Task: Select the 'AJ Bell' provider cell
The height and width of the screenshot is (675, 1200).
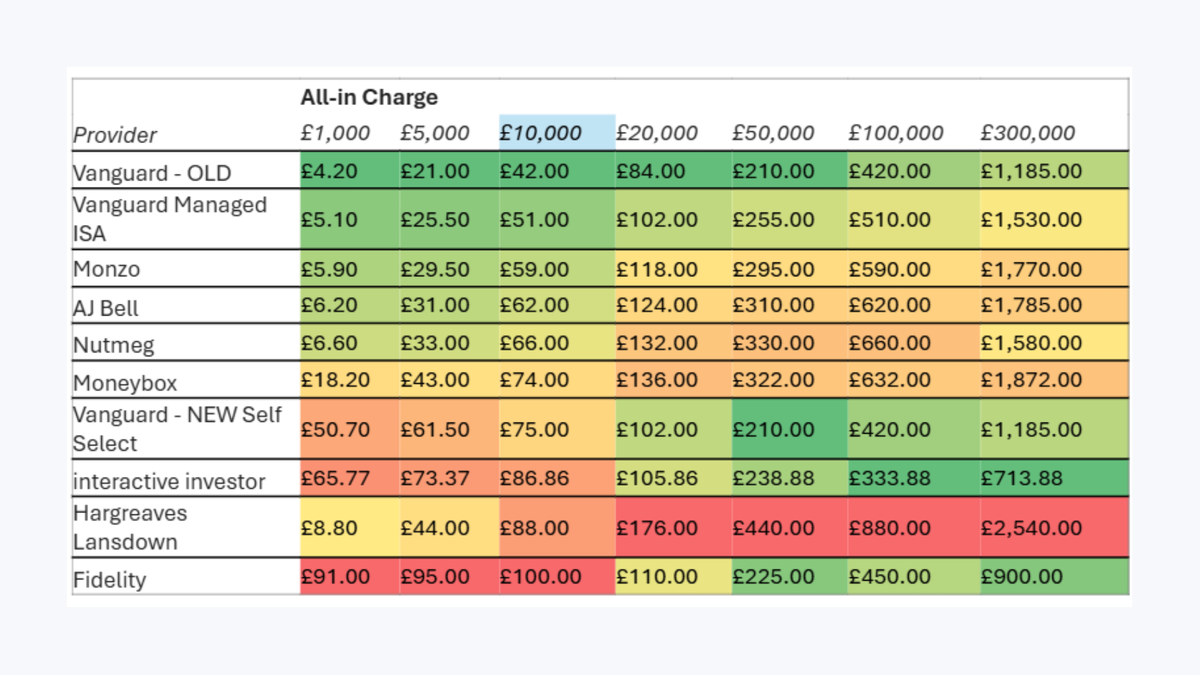Action: click(x=185, y=306)
